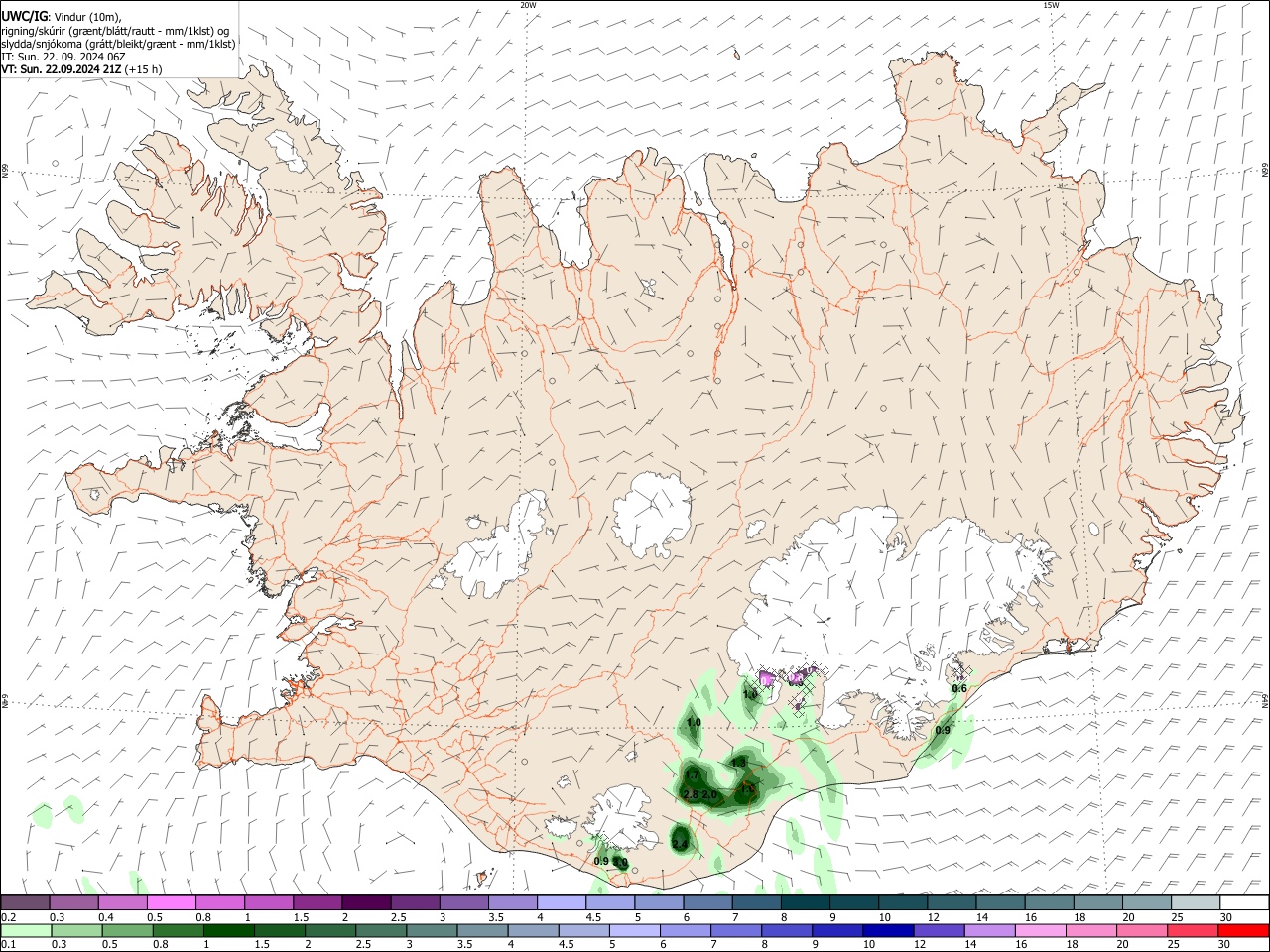
Task: Click the 'VT: Sun. 22.09.2024 21Z (+15 h)' line
Action: coord(81,69)
